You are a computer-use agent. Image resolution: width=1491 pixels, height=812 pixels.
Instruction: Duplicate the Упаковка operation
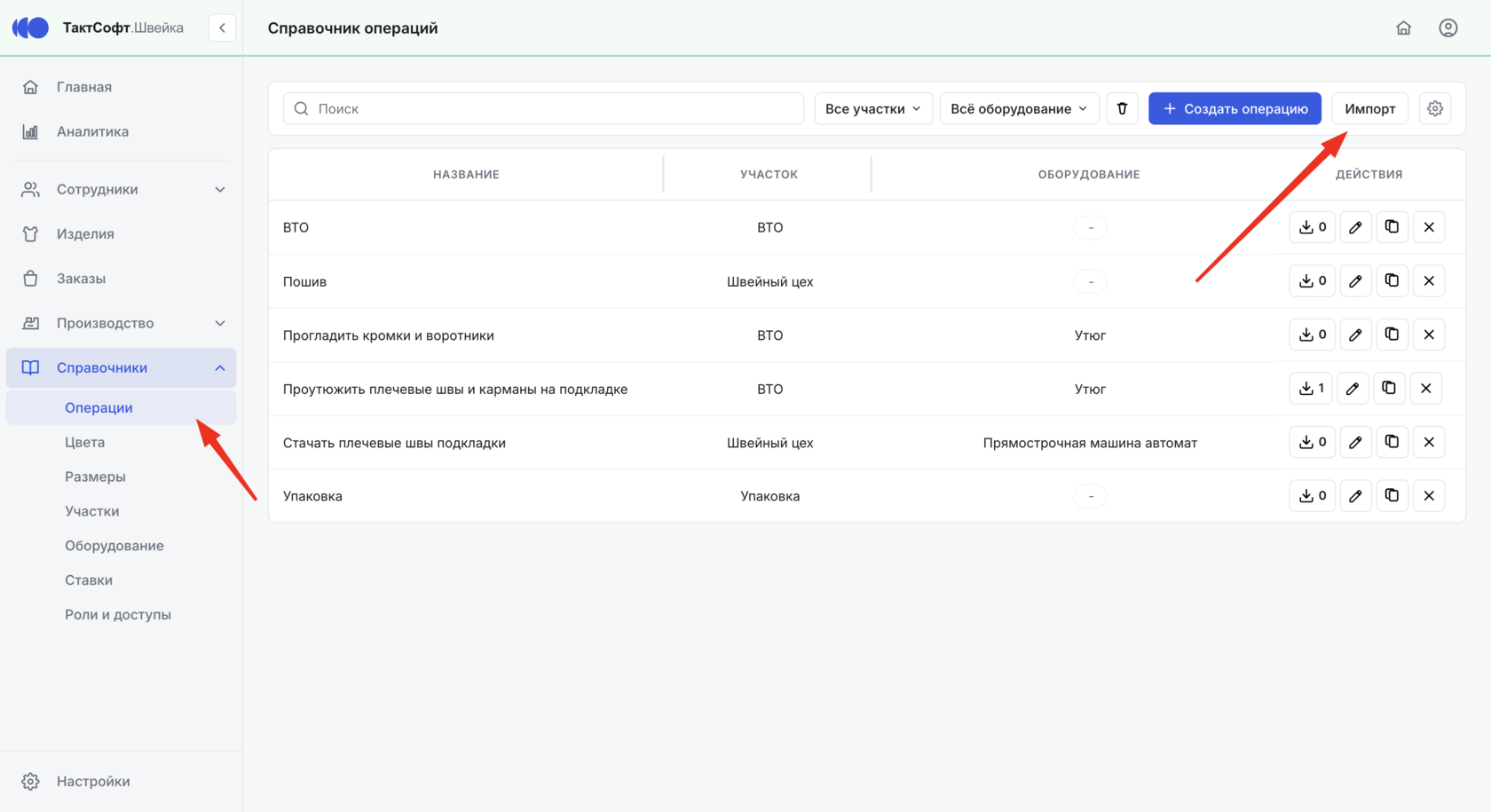click(1392, 496)
